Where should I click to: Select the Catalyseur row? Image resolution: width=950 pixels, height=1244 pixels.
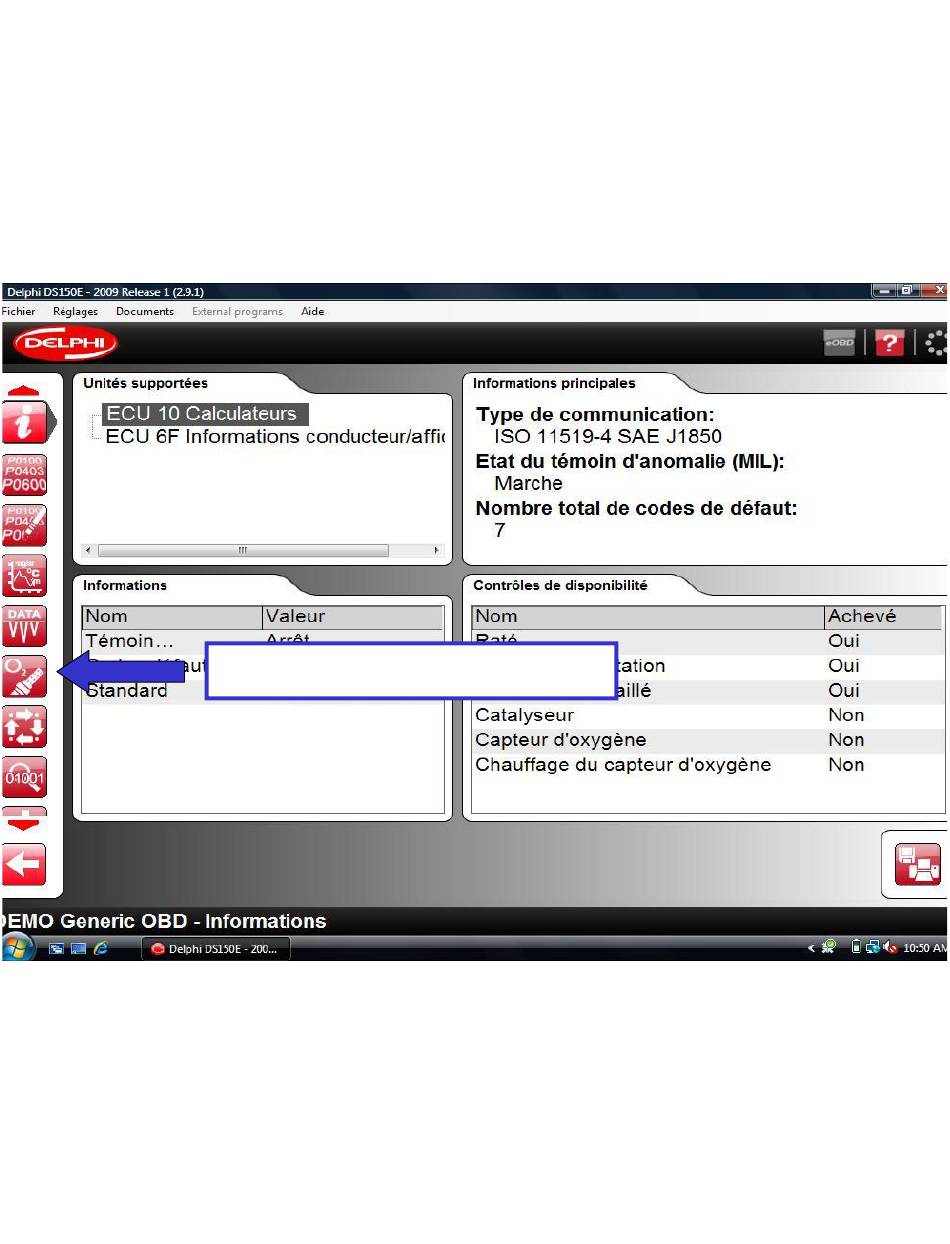(707, 715)
